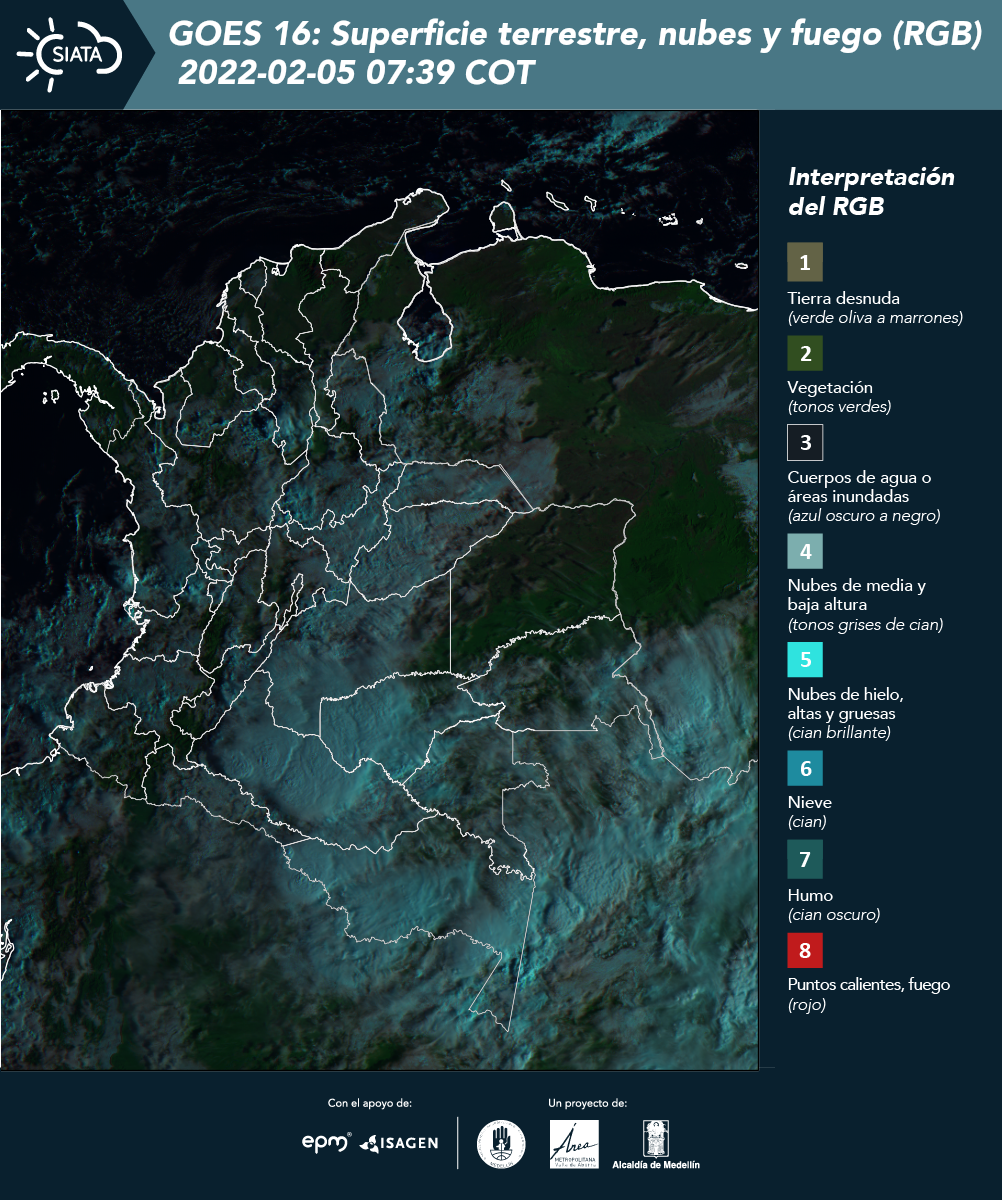Click the 'Interpretación del RGB' heading
The height and width of the screenshot is (1200, 1002).
(x=871, y=191)
